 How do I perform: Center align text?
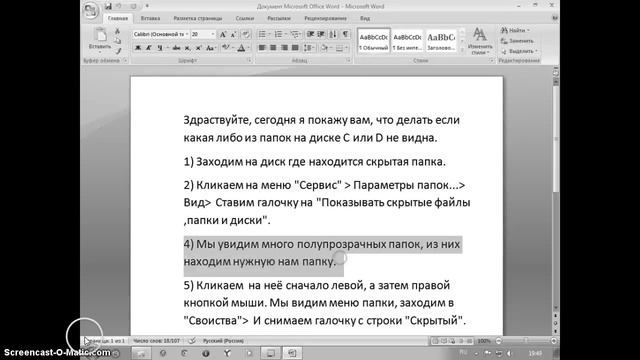point(273,48)
